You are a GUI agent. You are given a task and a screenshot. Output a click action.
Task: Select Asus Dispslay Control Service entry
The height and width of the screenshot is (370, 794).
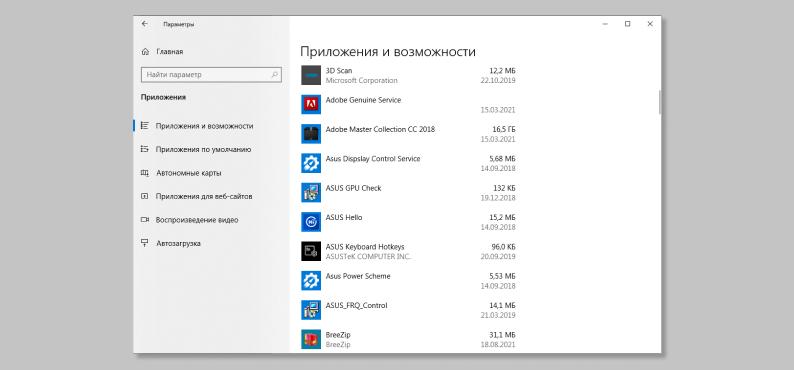(373, 159)
